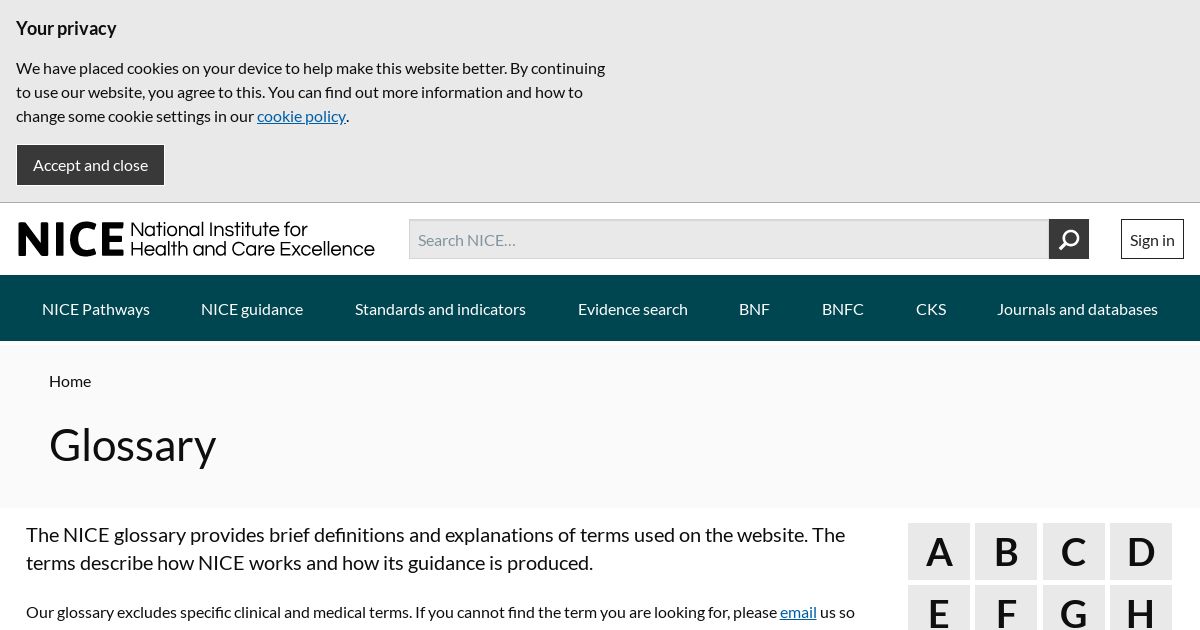Image resolution: width=1200 pixels, height=630 pixels.
Task: Select BNFC in the navigation bar
Action: point(843,309)
